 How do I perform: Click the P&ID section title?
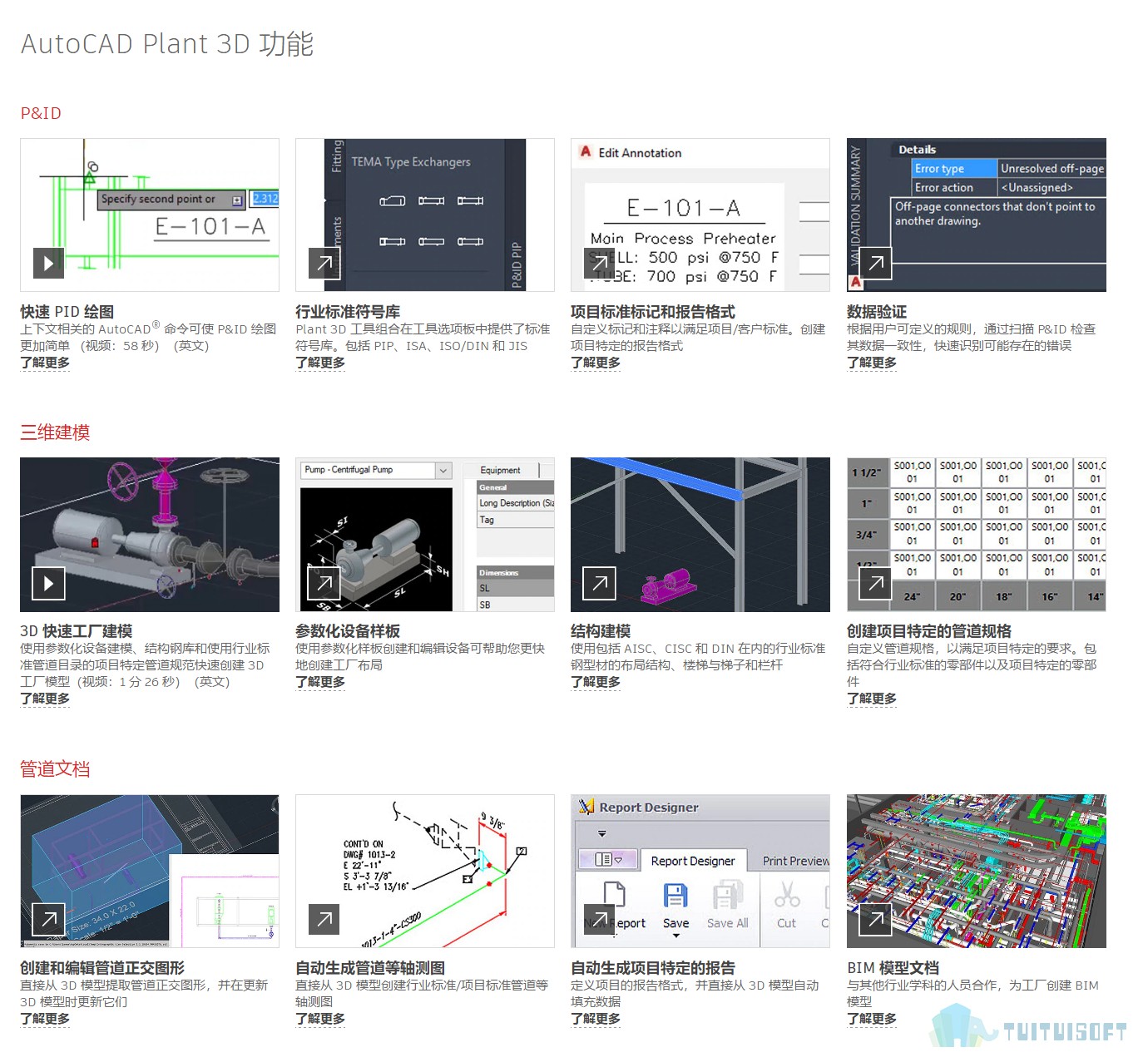41,113
